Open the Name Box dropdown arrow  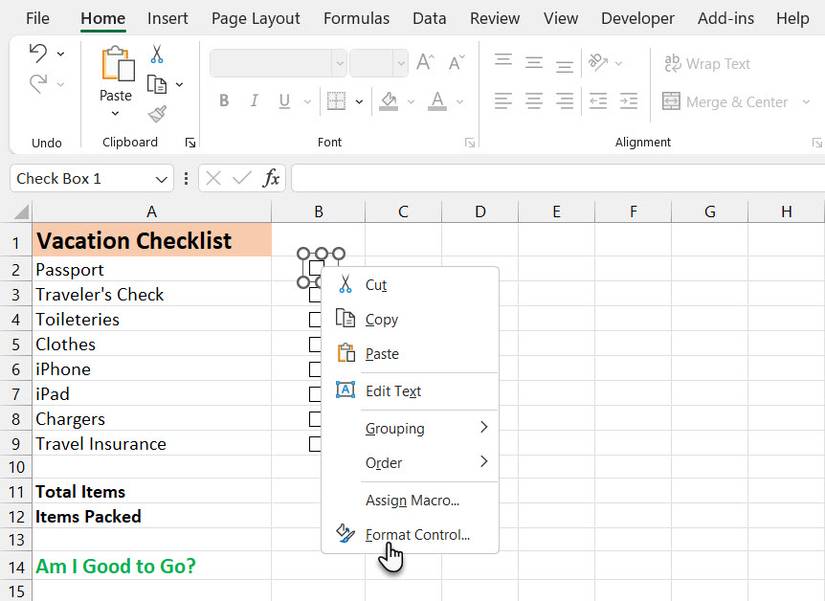pyautogui.click(x=163, y=179)
